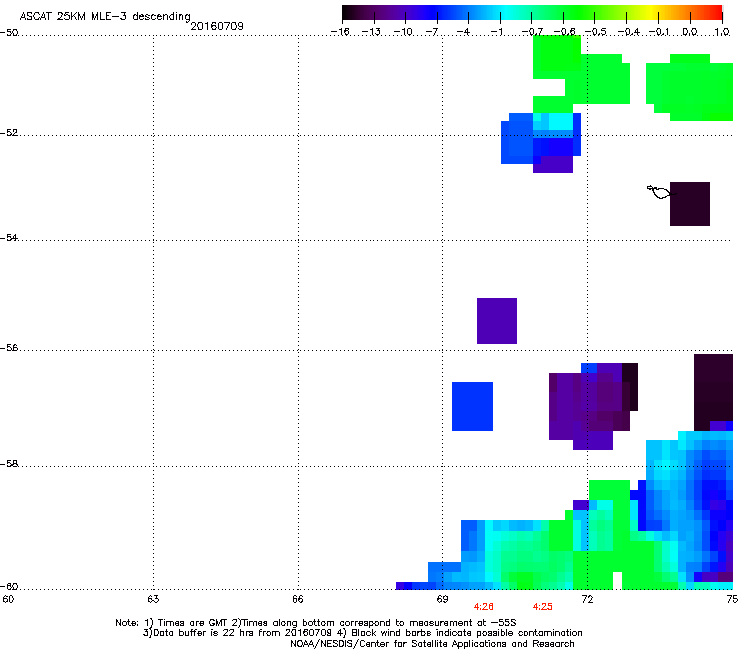
Task: Click note line starting '3)Data buffer is 22 hrs'
Action: click(362, 633)
